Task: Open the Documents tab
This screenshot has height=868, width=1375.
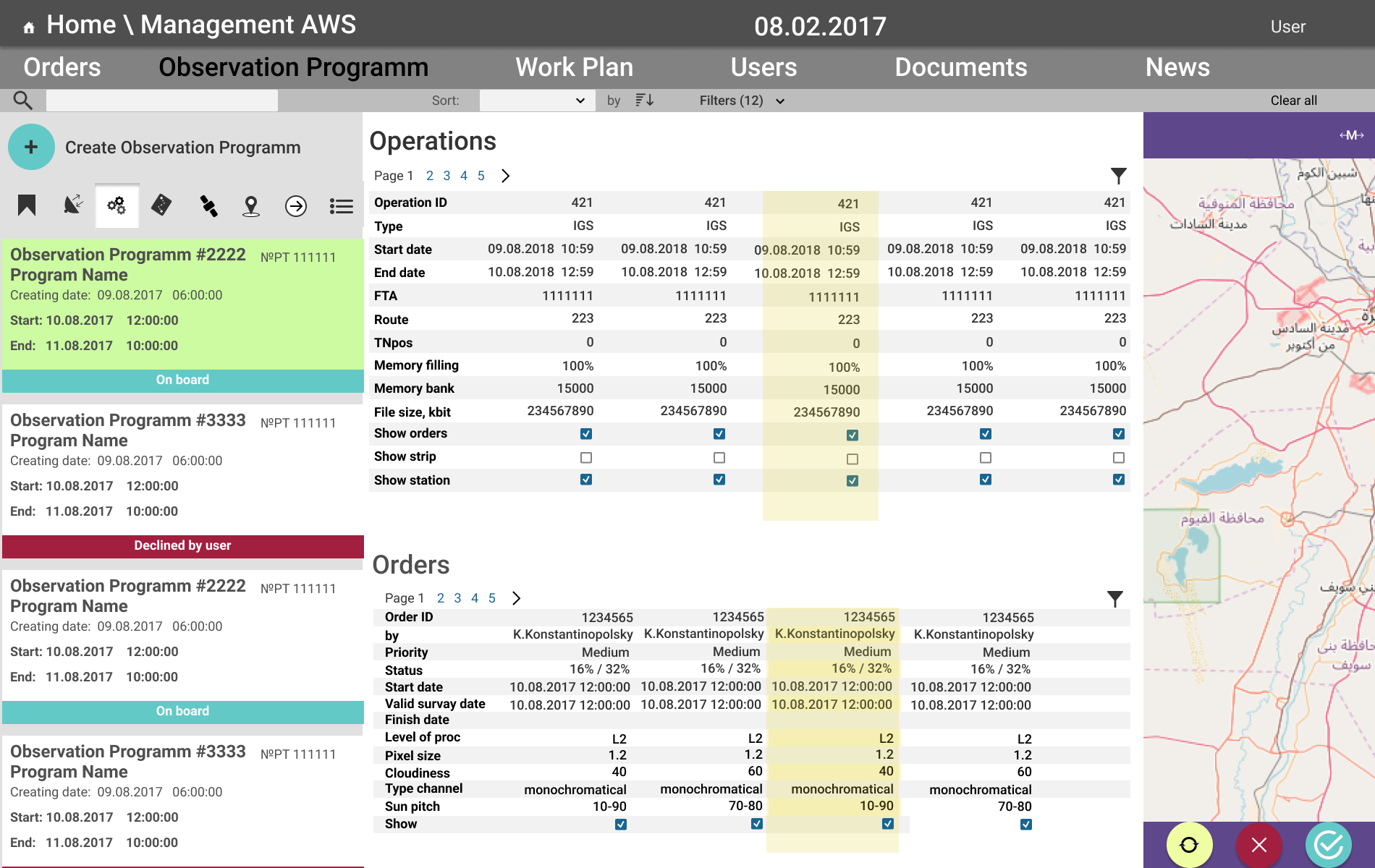Action: (x=961, y=67)
